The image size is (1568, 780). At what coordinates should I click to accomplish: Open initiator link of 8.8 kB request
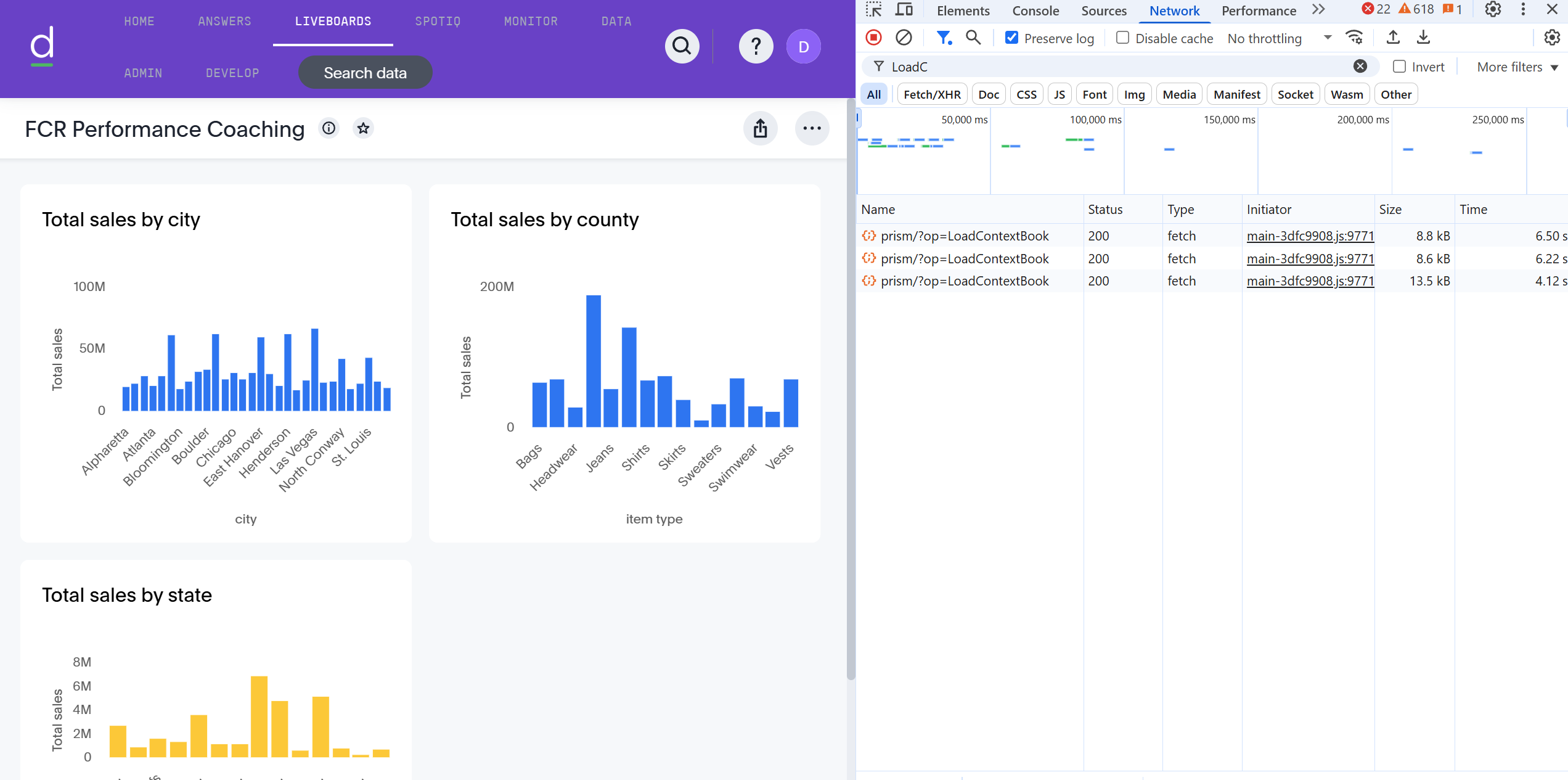[x=1310, y=236]
